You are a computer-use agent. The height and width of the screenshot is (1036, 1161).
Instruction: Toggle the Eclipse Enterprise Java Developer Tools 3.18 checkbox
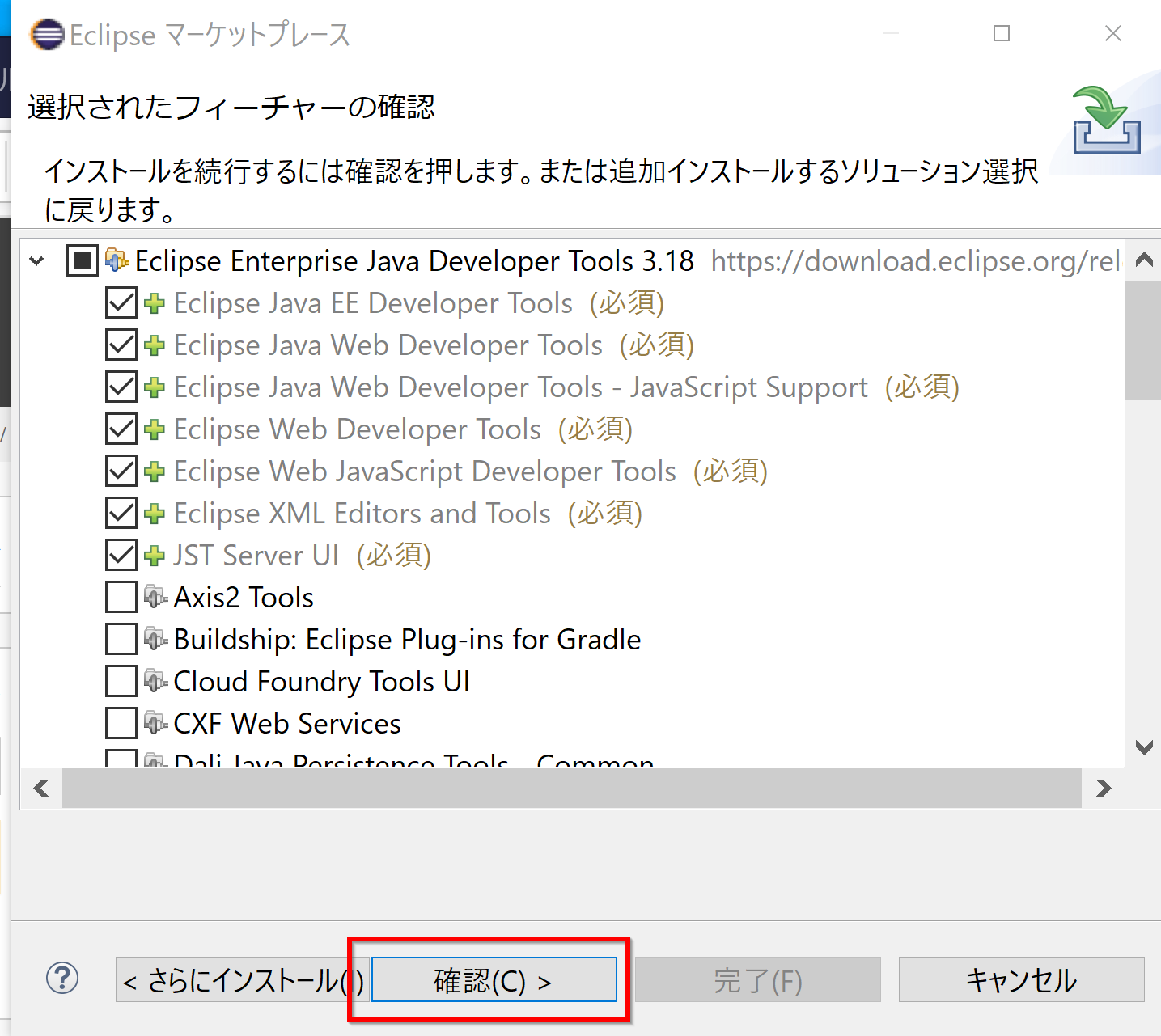82,260
